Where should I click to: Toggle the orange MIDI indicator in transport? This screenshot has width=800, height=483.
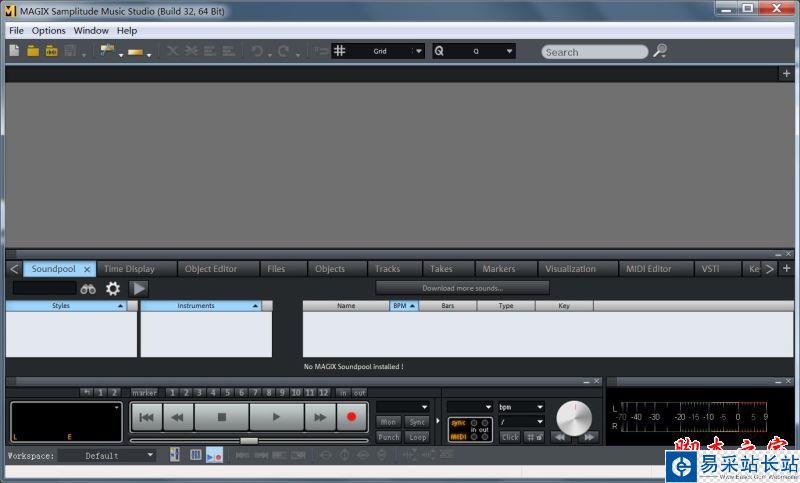(x=459, y=437)
